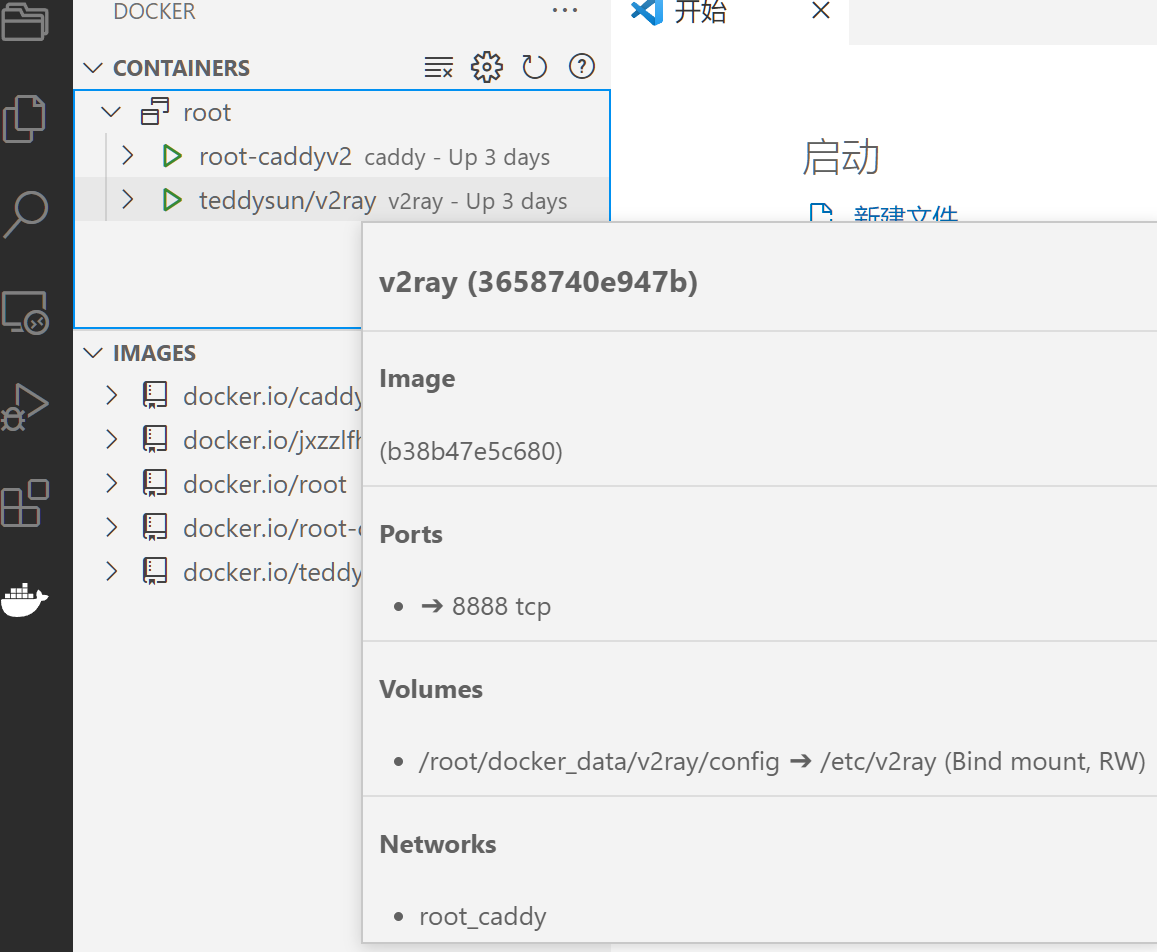Open containers help icon
This screenshot has height=952, width=1157.
point(581,66)
